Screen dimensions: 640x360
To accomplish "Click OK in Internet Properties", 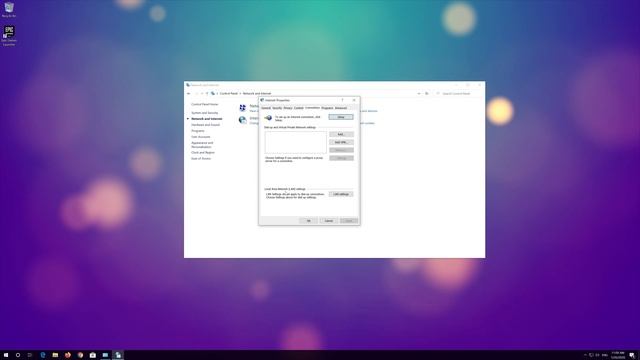I will click(x=309, y=221).
